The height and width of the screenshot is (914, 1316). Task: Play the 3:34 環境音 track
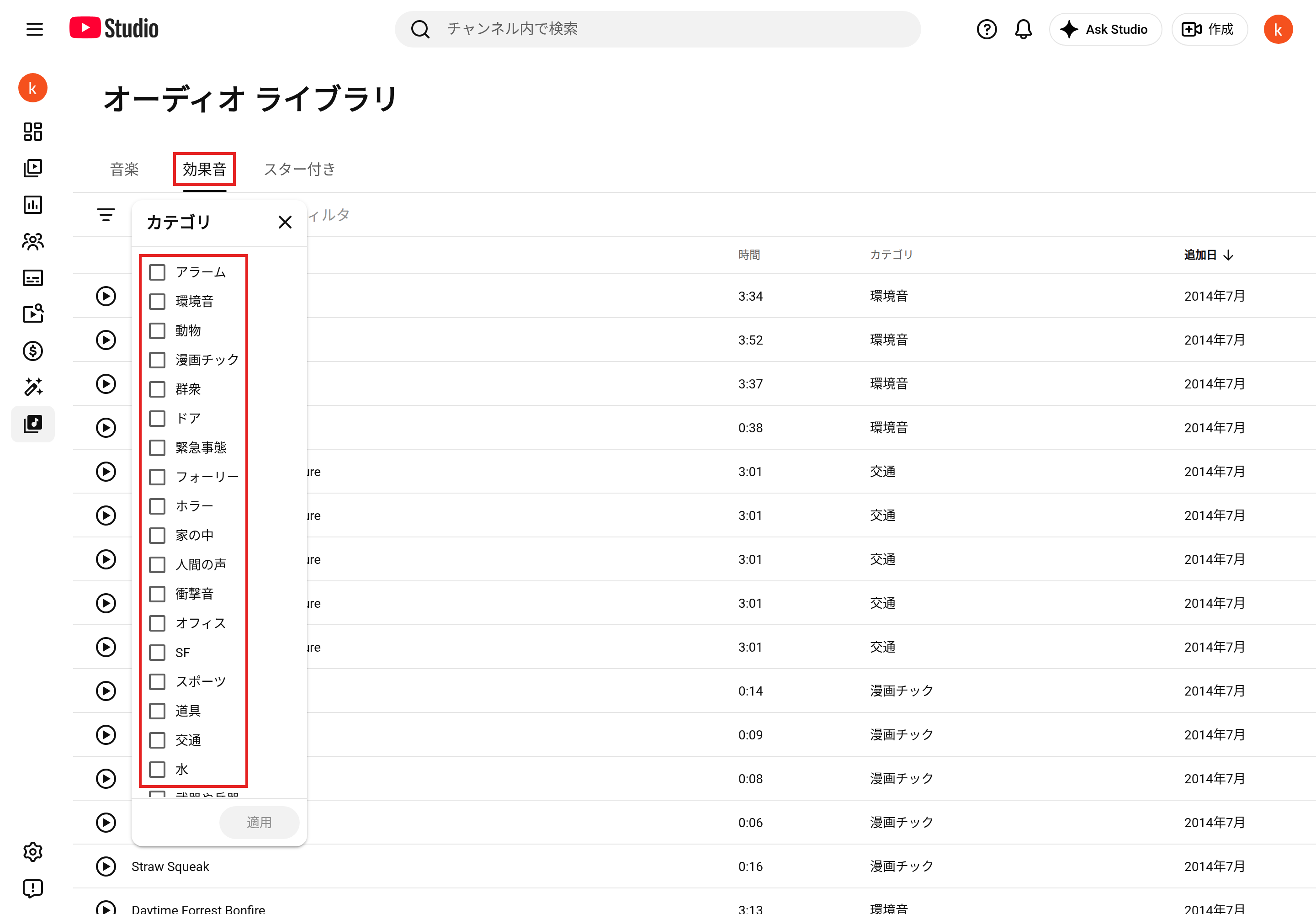coord(106,296)
